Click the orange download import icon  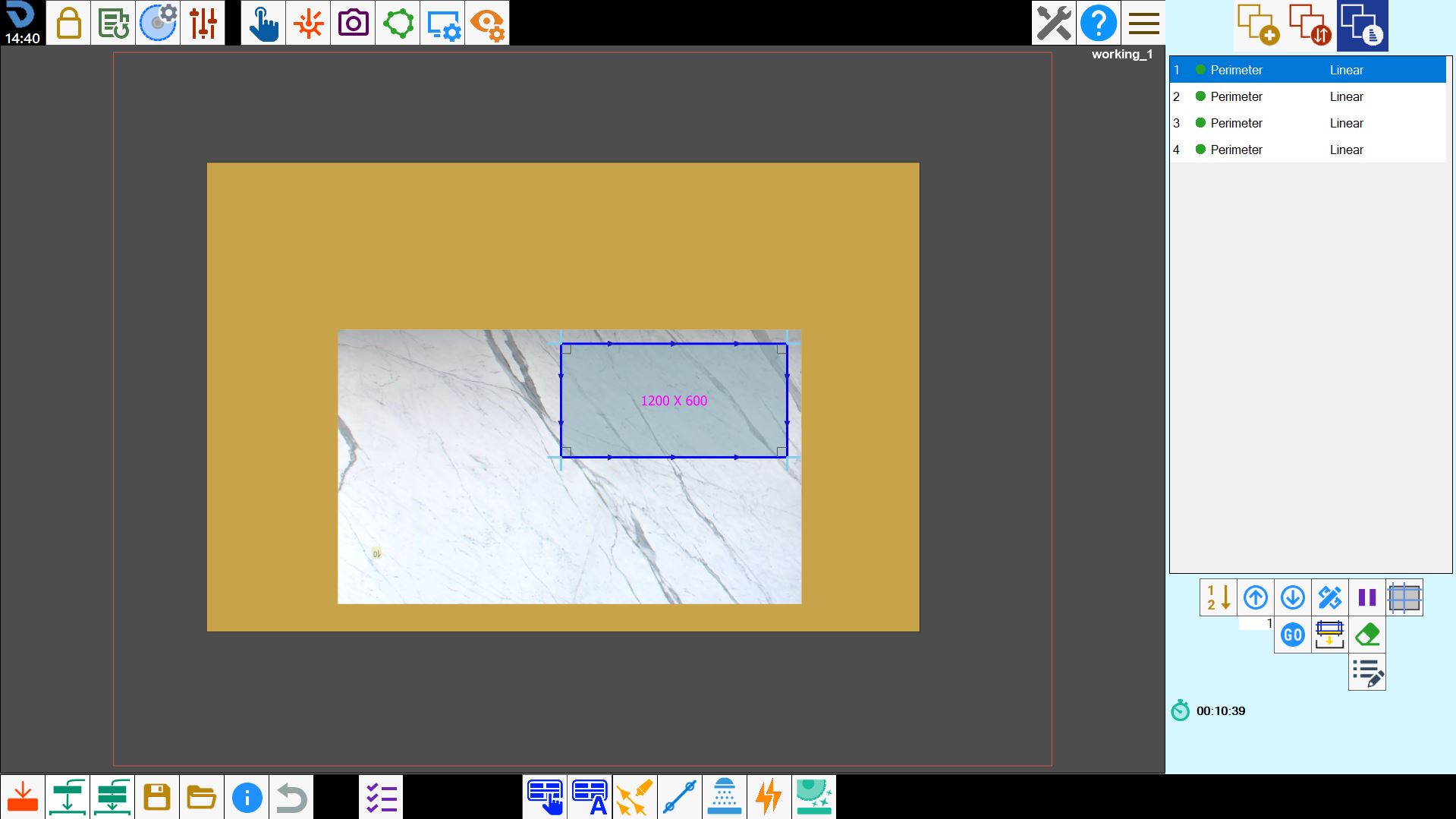23,797
